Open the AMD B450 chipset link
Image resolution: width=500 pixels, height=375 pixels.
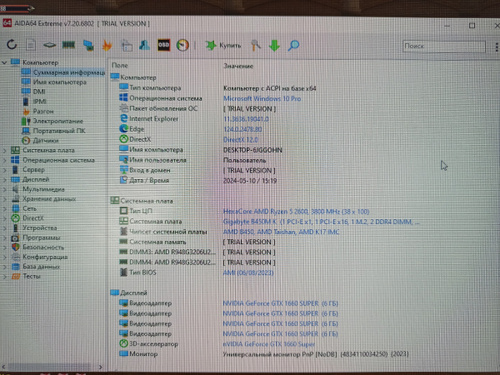[281, 232]
